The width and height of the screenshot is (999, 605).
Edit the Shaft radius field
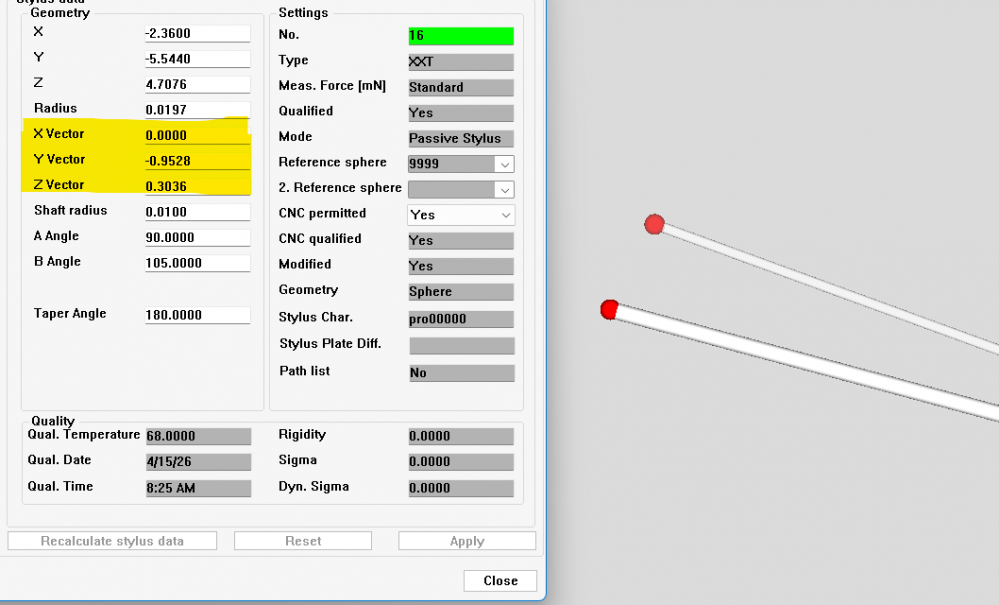tap(197, 212)
